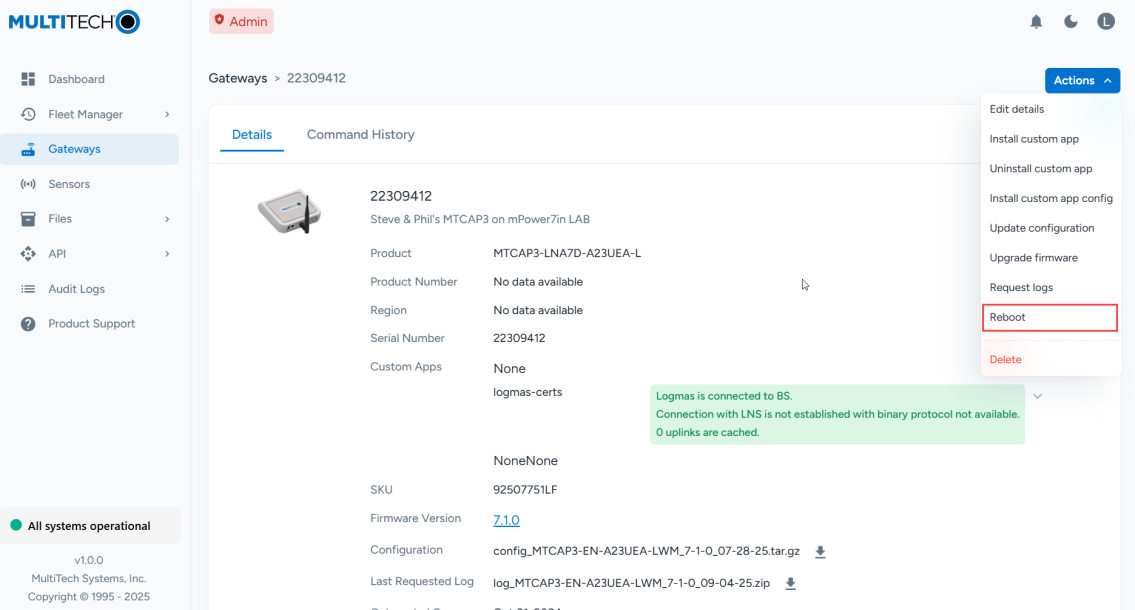Viewport: 1135px width, 610px height.
Task: Click log zip file name text
Action: pyautogui.click(x=631, y=583)
